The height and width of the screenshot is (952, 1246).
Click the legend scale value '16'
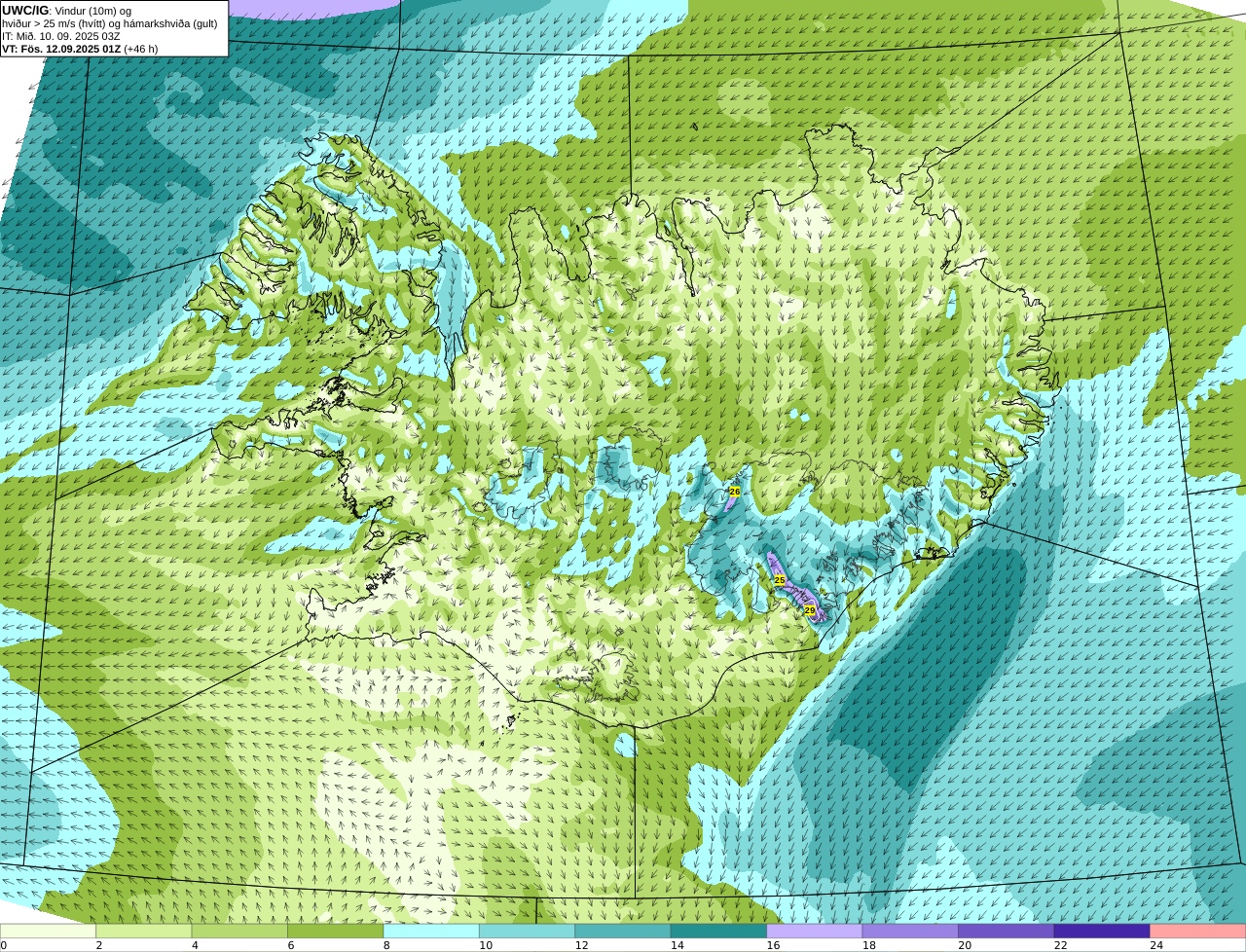[x=773, y=945]
